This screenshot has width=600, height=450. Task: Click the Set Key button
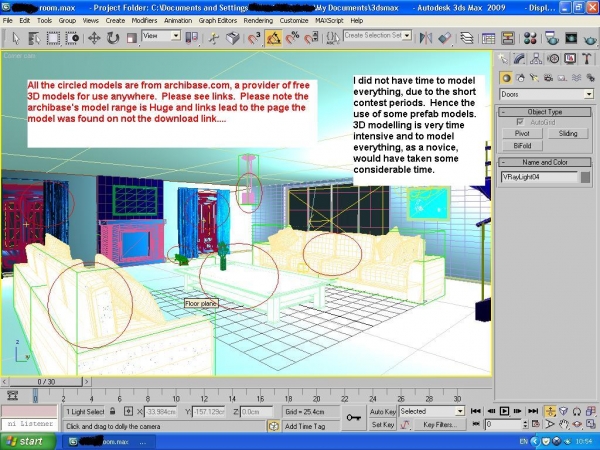coord(382,424)
